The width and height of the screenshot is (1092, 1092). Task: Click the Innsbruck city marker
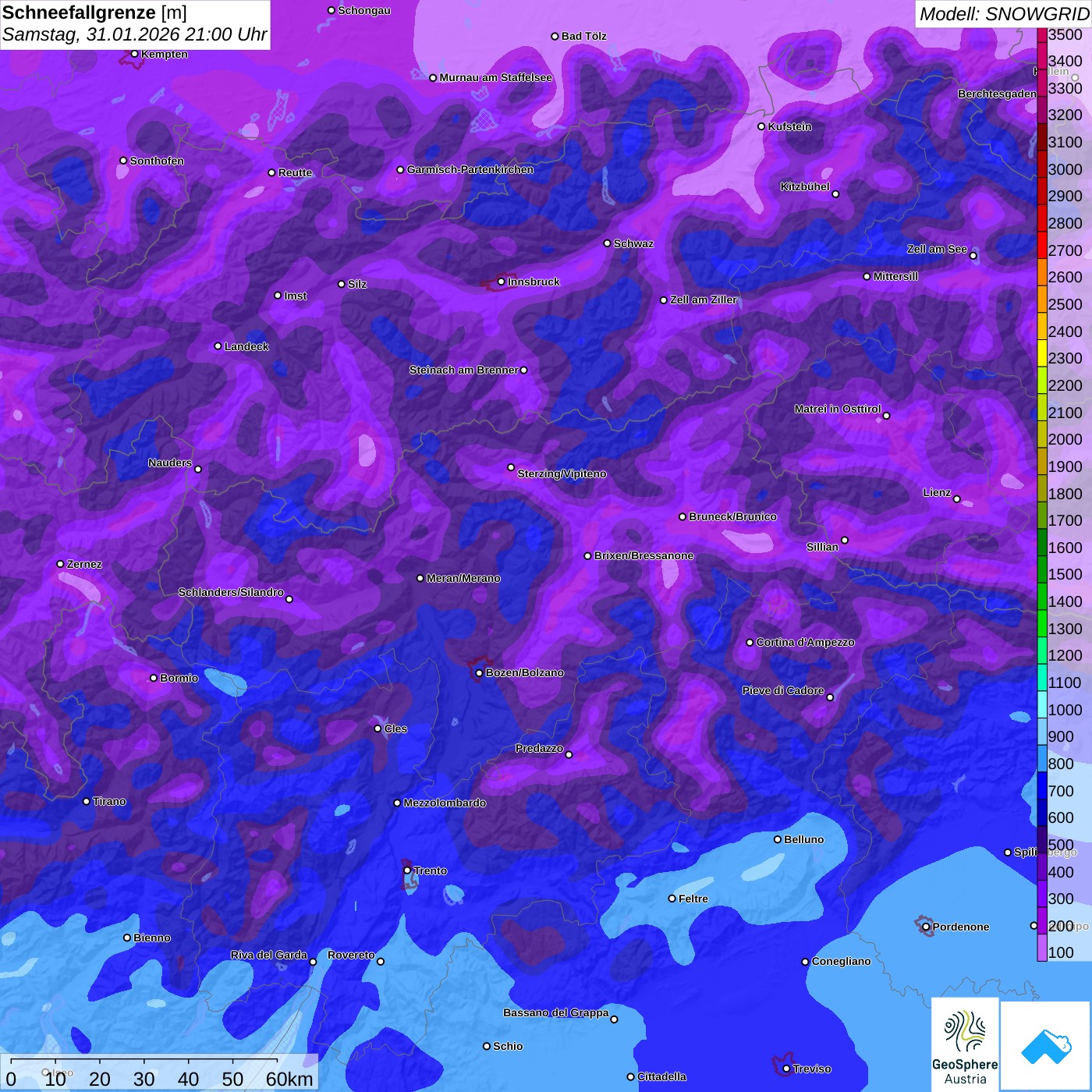pyautogui.click(x=501, y=282)
